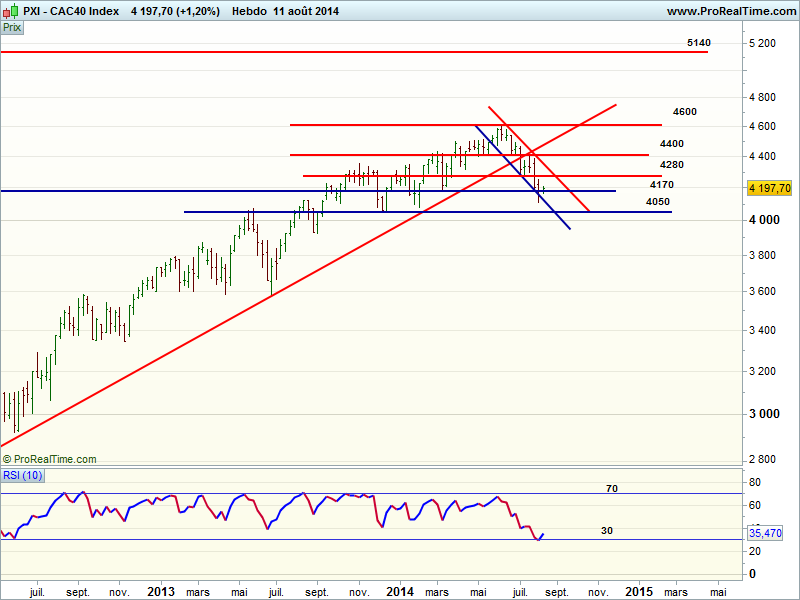Click the 2013 year marker on time axis
Image resolution: width=800 pixels, height=600 pixels.
point(161,591)
